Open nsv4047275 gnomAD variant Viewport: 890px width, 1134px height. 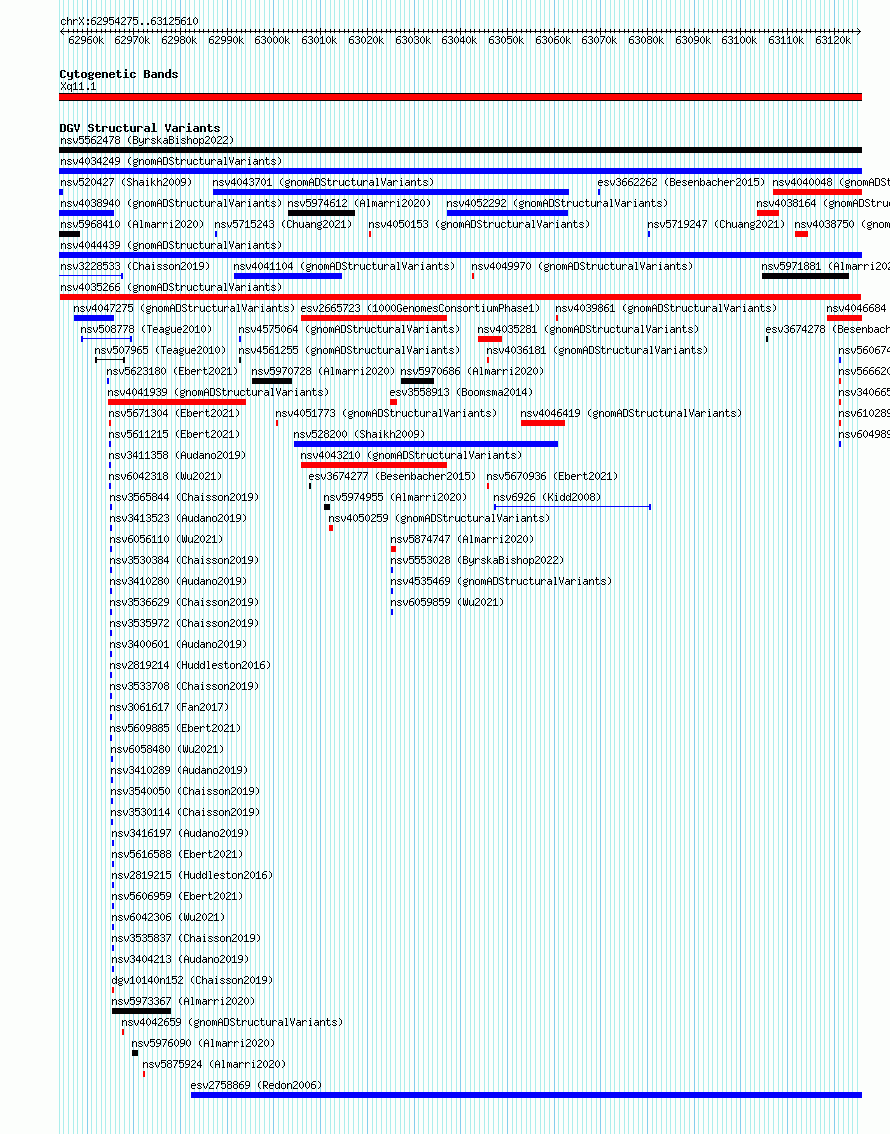(184, 308)
